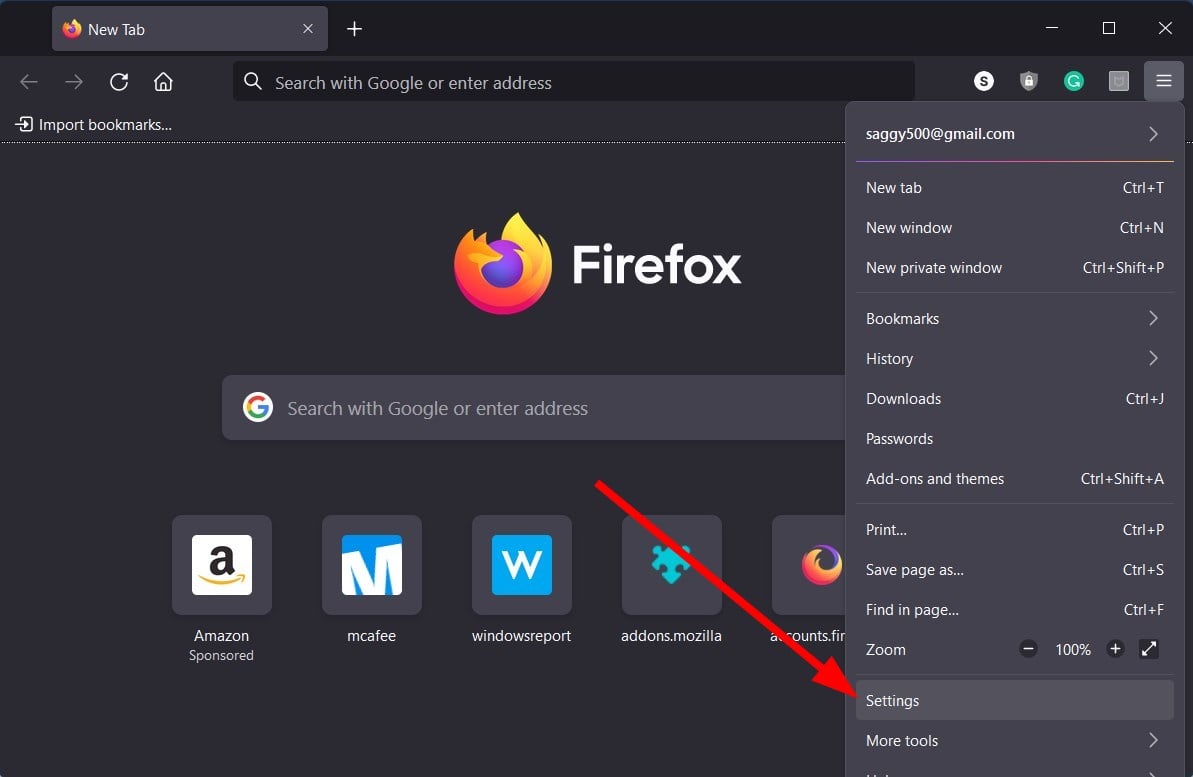The height and width of the screenshot is (777, 1193).
Task: Open the Home page via home icon
Action: click(x=163, y=81)
